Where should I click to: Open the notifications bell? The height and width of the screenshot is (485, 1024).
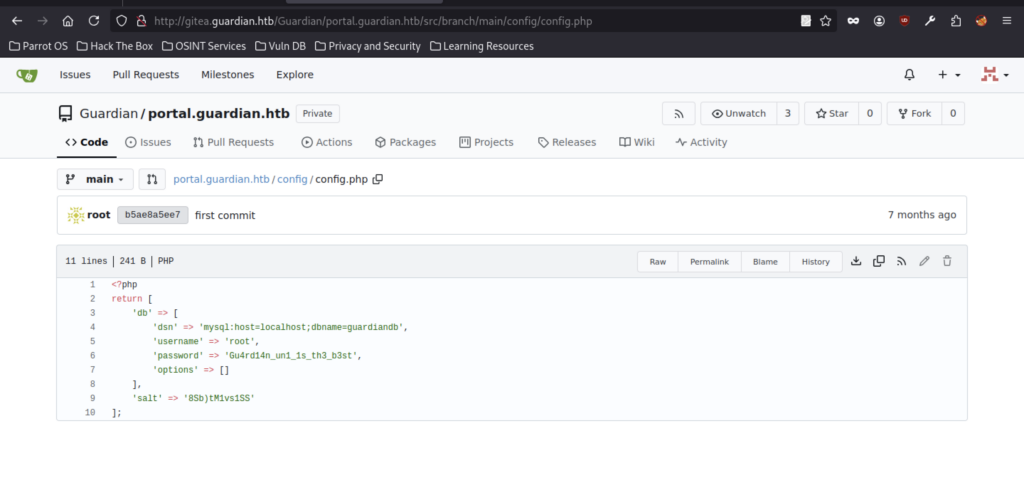(909, 75)
